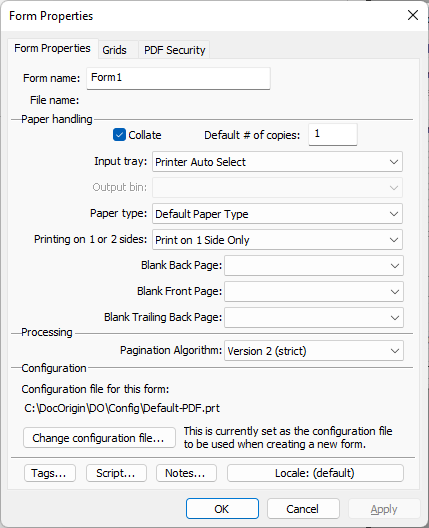429x528 pixels.
Task: Confirm the dialog with OK
Action: click(222, 509)
